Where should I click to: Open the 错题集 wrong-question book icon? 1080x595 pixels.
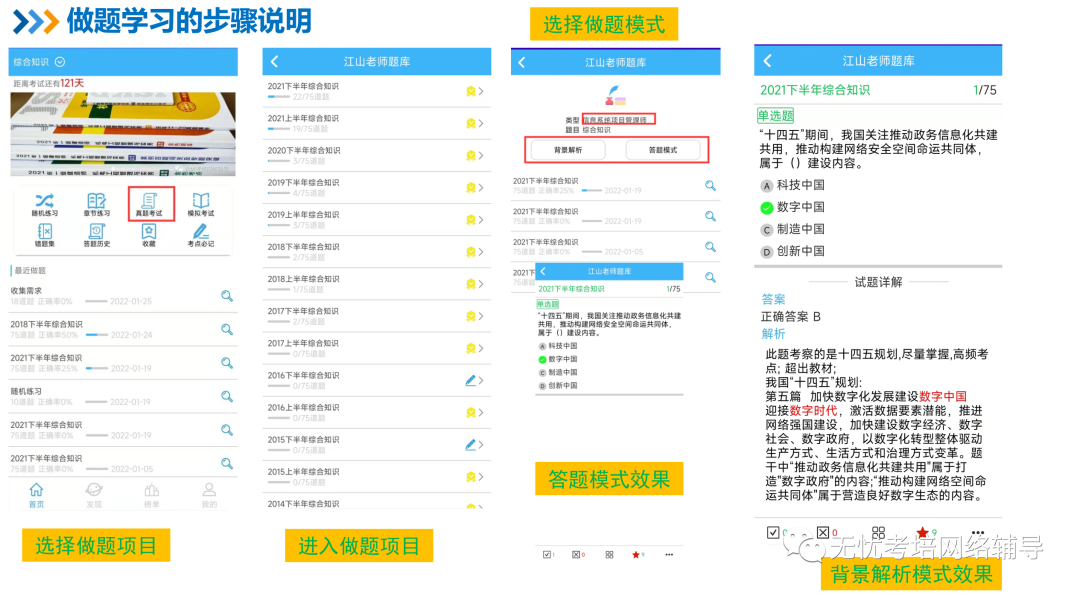click(45, 235)
